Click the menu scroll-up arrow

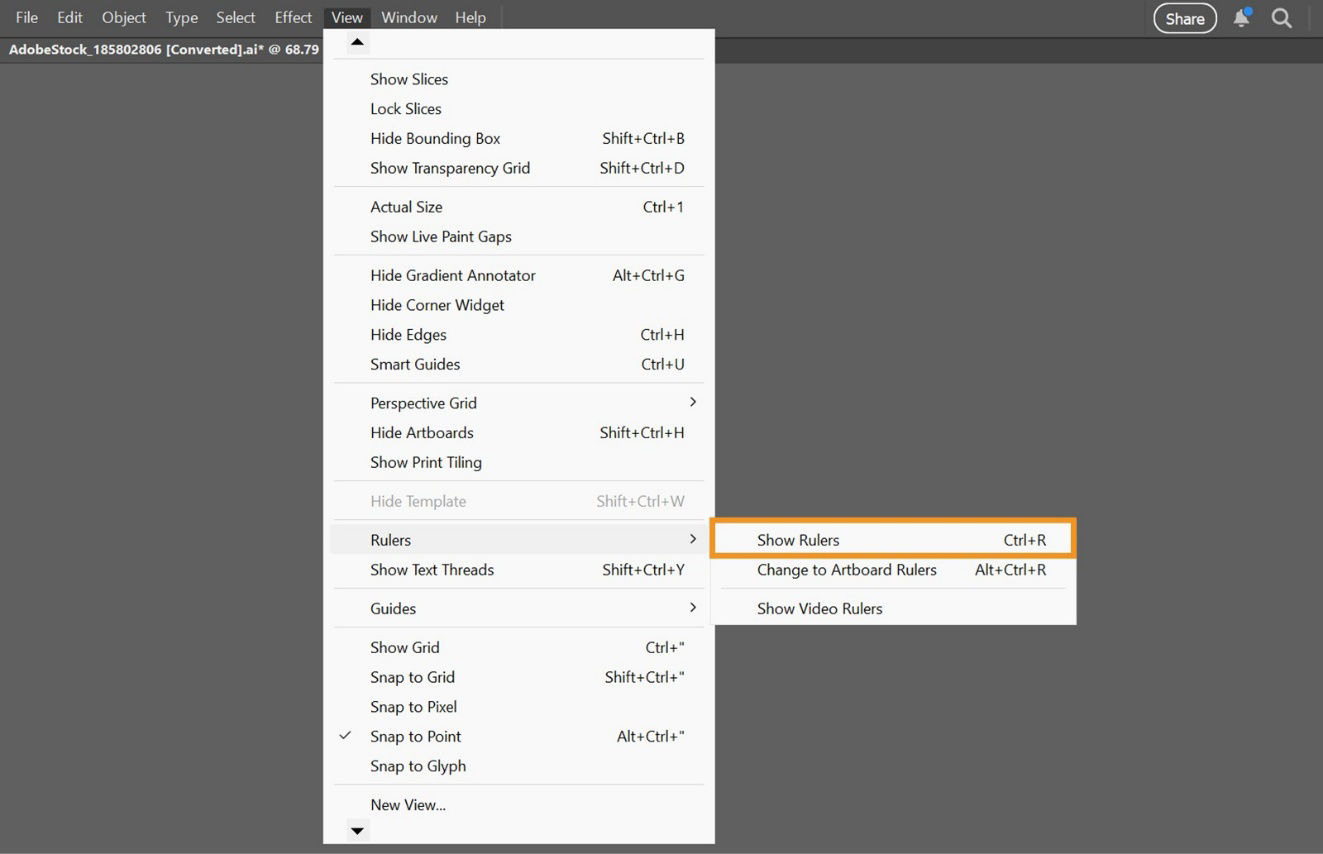tap(357, 41)
